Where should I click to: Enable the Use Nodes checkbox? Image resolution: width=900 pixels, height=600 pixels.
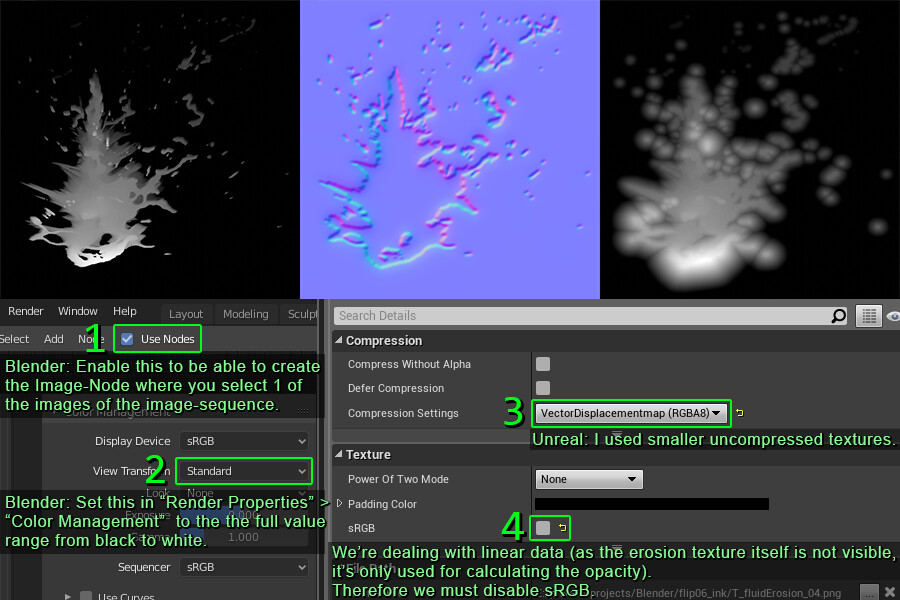[127, 339]
